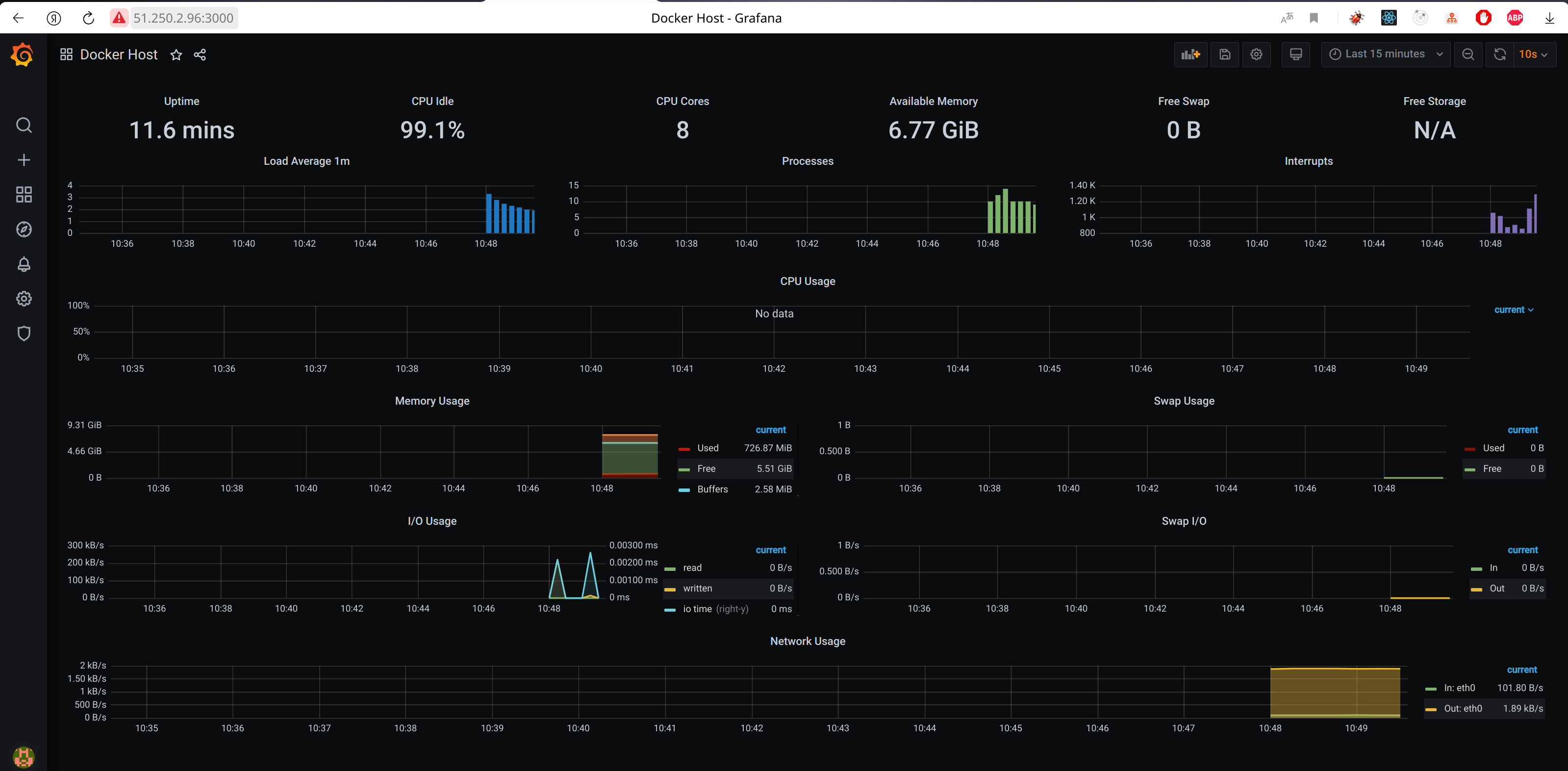Open the Explore compass in the sidebar

[24, 229]
